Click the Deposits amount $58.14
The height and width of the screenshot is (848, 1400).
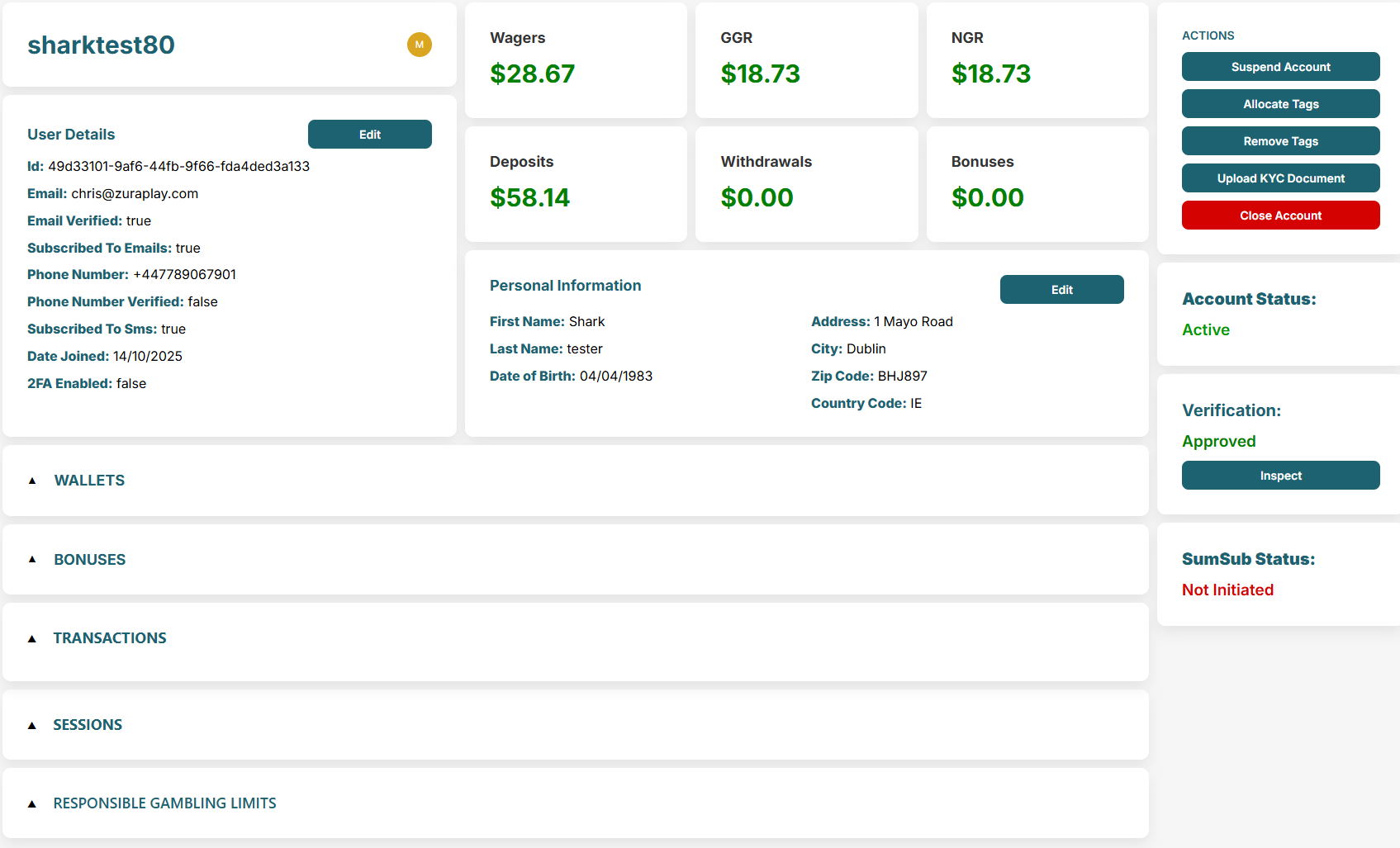click(x=529, y=197)
